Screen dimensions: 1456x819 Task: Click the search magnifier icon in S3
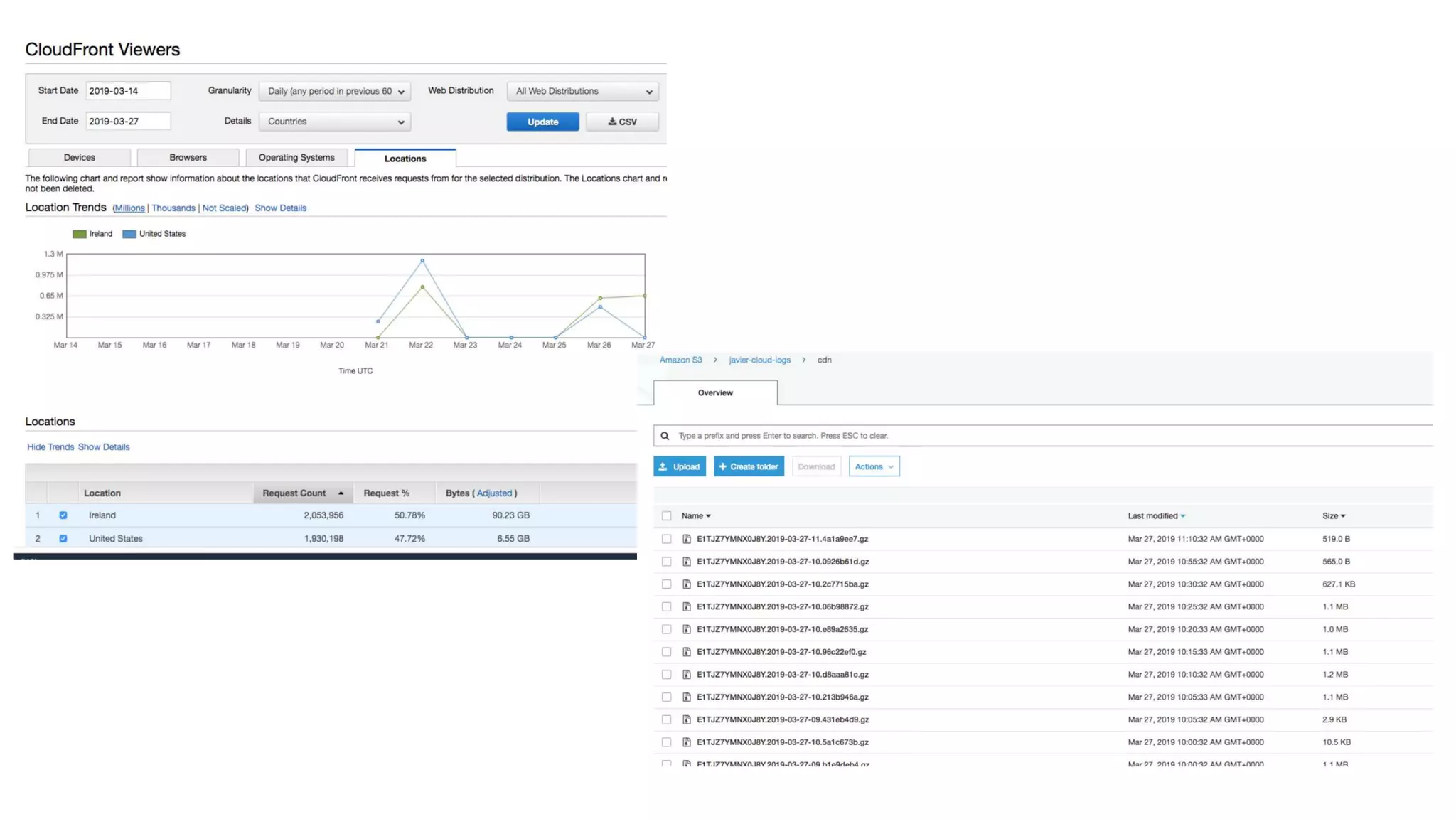pos(665,436)
